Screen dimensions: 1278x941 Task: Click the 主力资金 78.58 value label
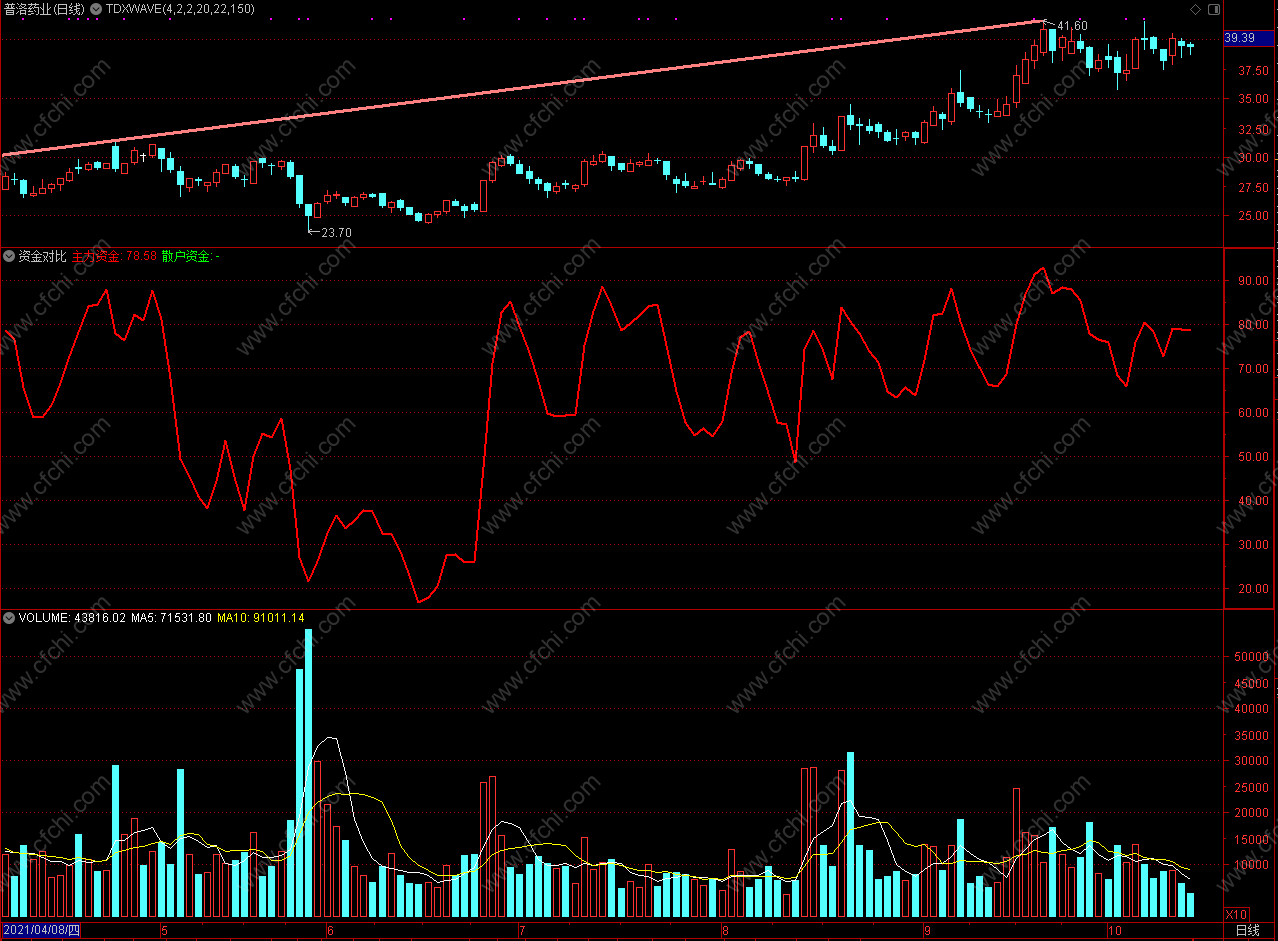[x=114, y=257]
